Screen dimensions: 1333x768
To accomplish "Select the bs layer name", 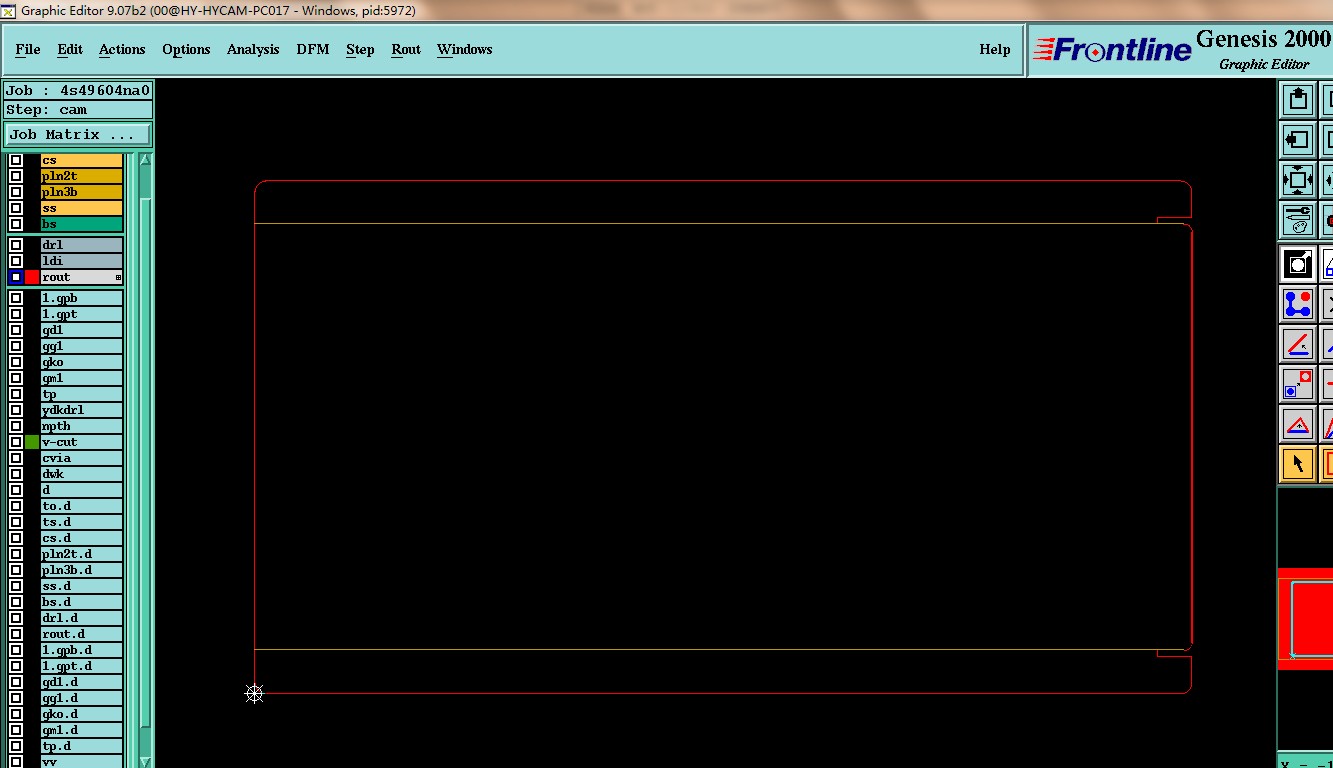I will click(81, 224).
